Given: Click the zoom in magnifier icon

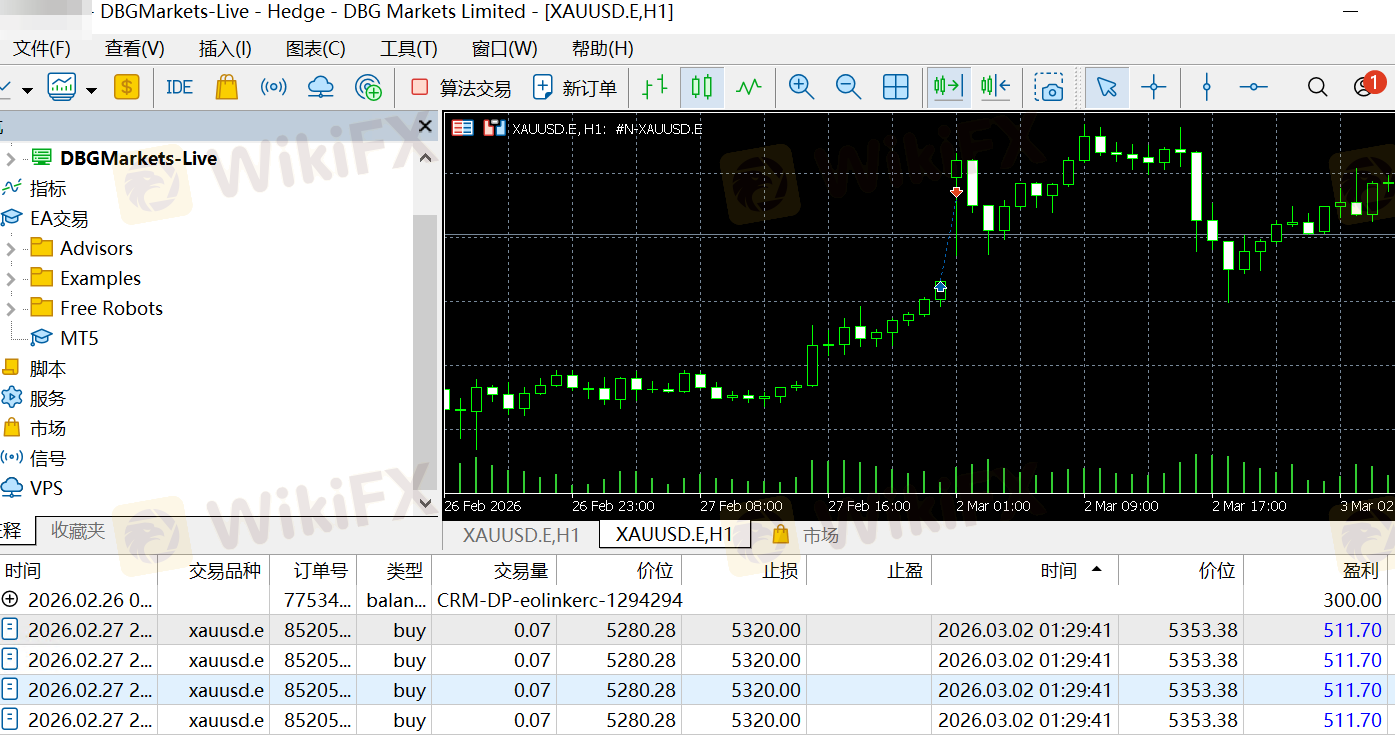Looking at the screenshot, I should pos(801,88).
